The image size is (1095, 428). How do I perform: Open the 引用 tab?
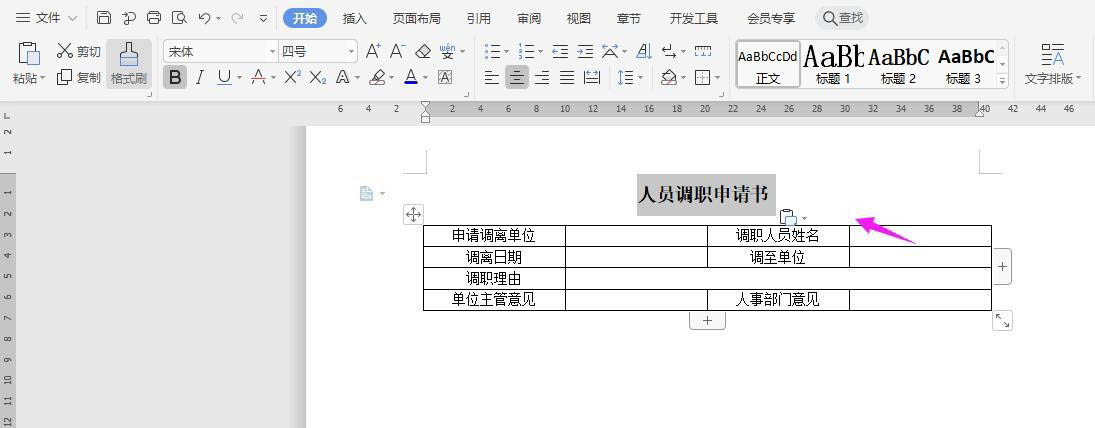[x=478, y=19]
